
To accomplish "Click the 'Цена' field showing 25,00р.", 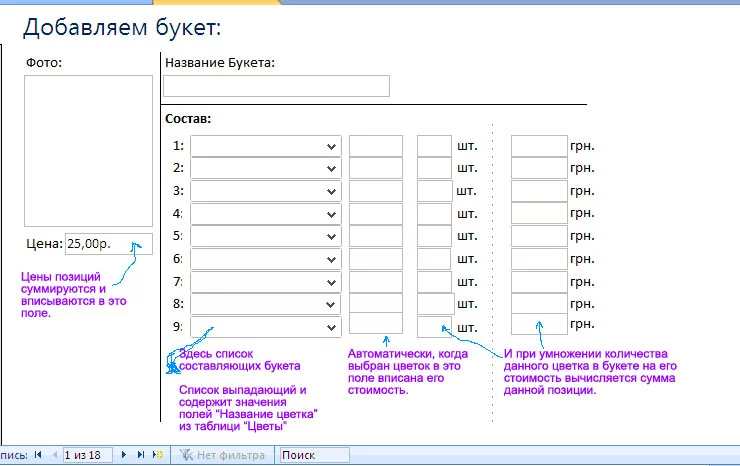I will (109, 244).
